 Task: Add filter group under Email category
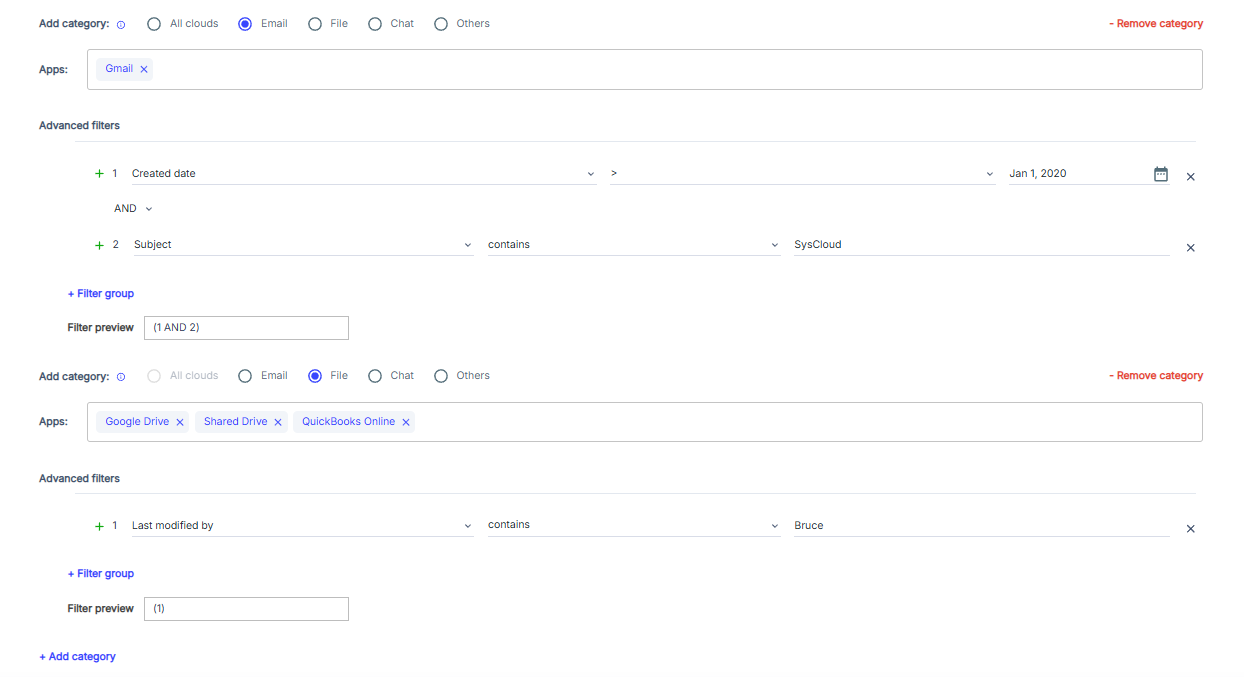tap(101, 294)
